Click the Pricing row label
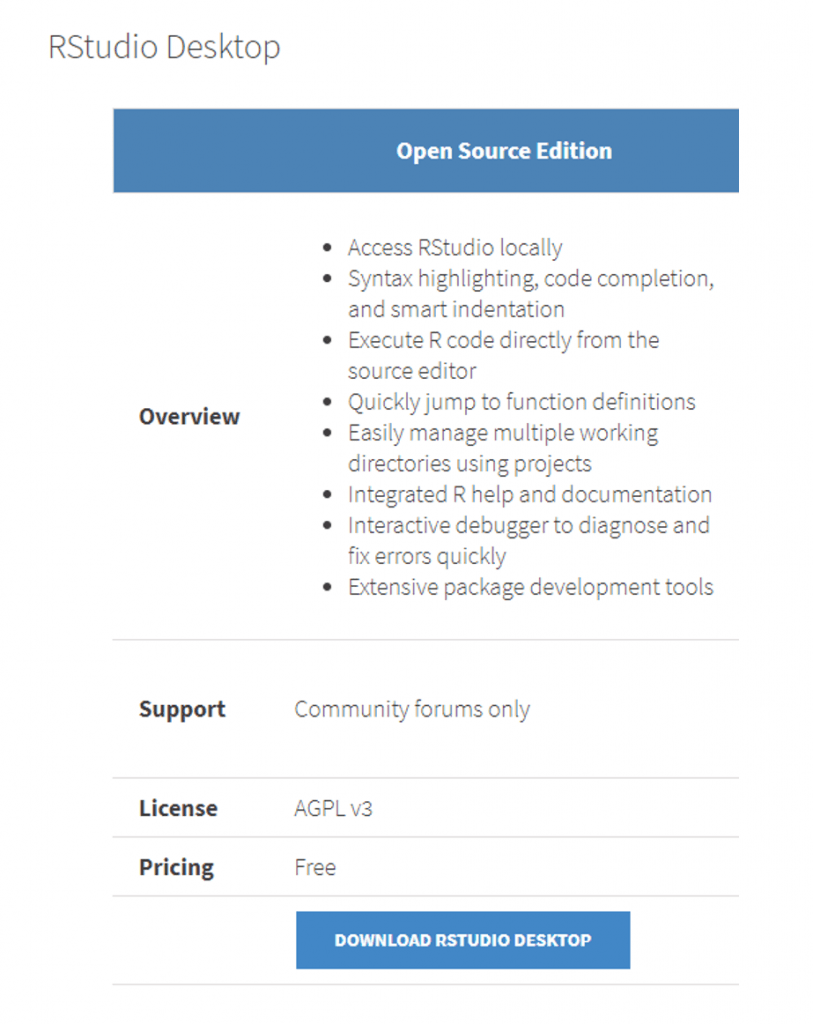 pos(176,867)
